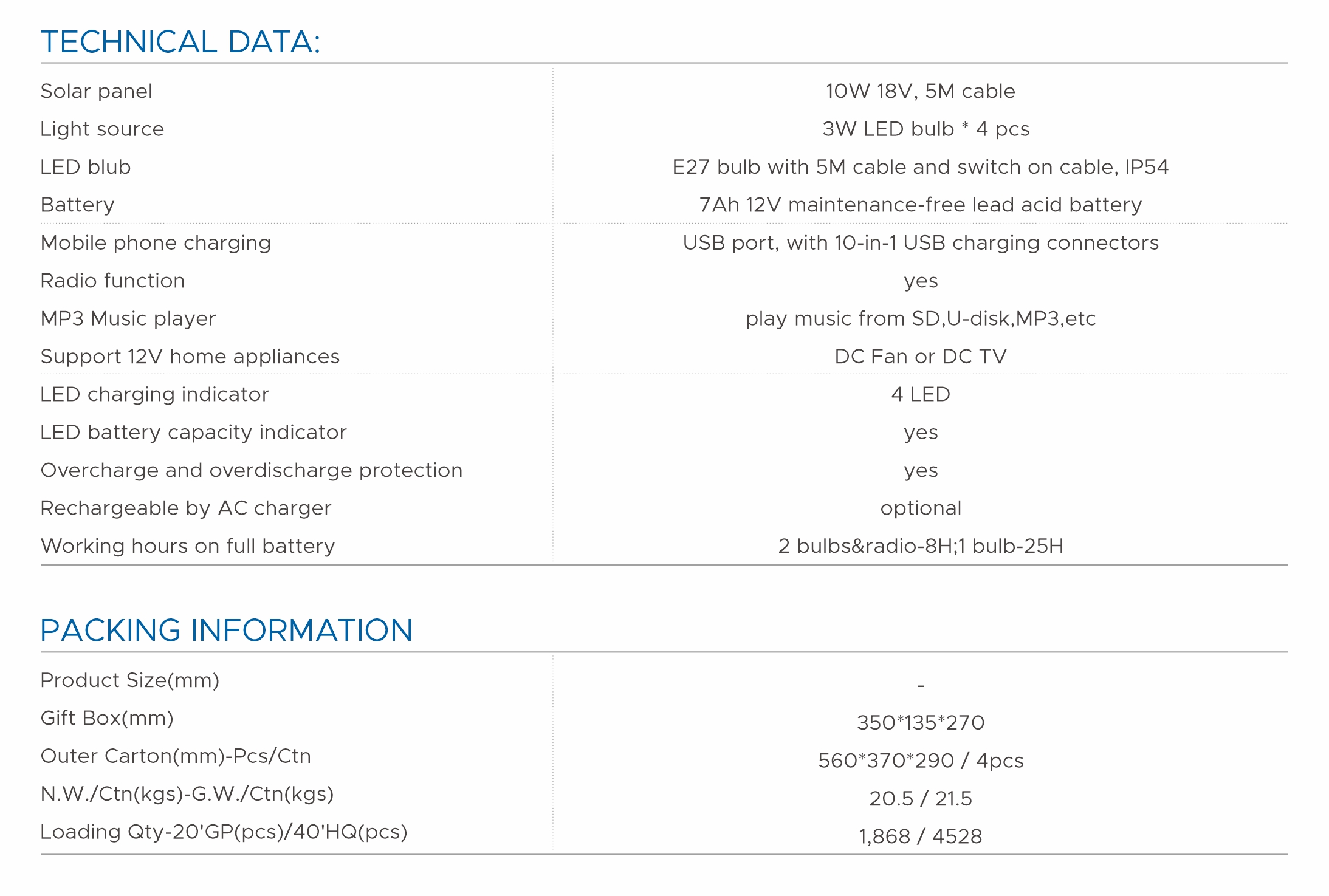Click the 4 LED value

click(x=920, y=394)
